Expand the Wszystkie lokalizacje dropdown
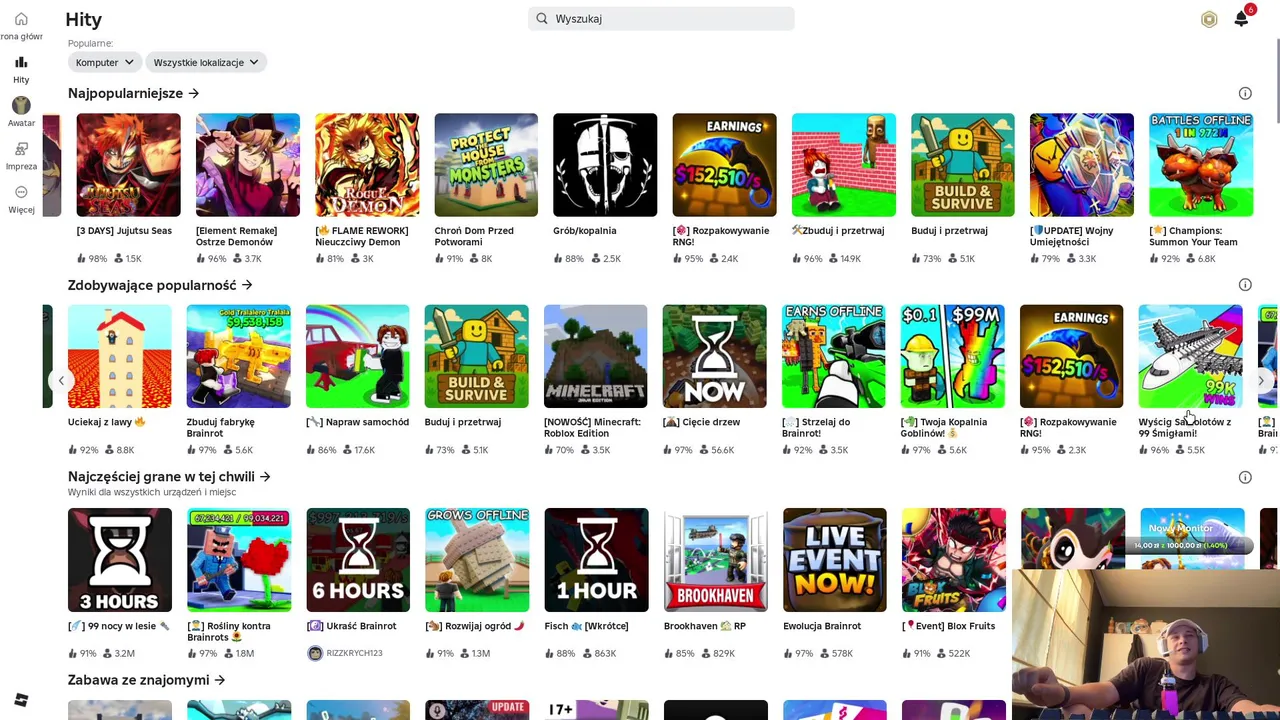 click(206, 62)
